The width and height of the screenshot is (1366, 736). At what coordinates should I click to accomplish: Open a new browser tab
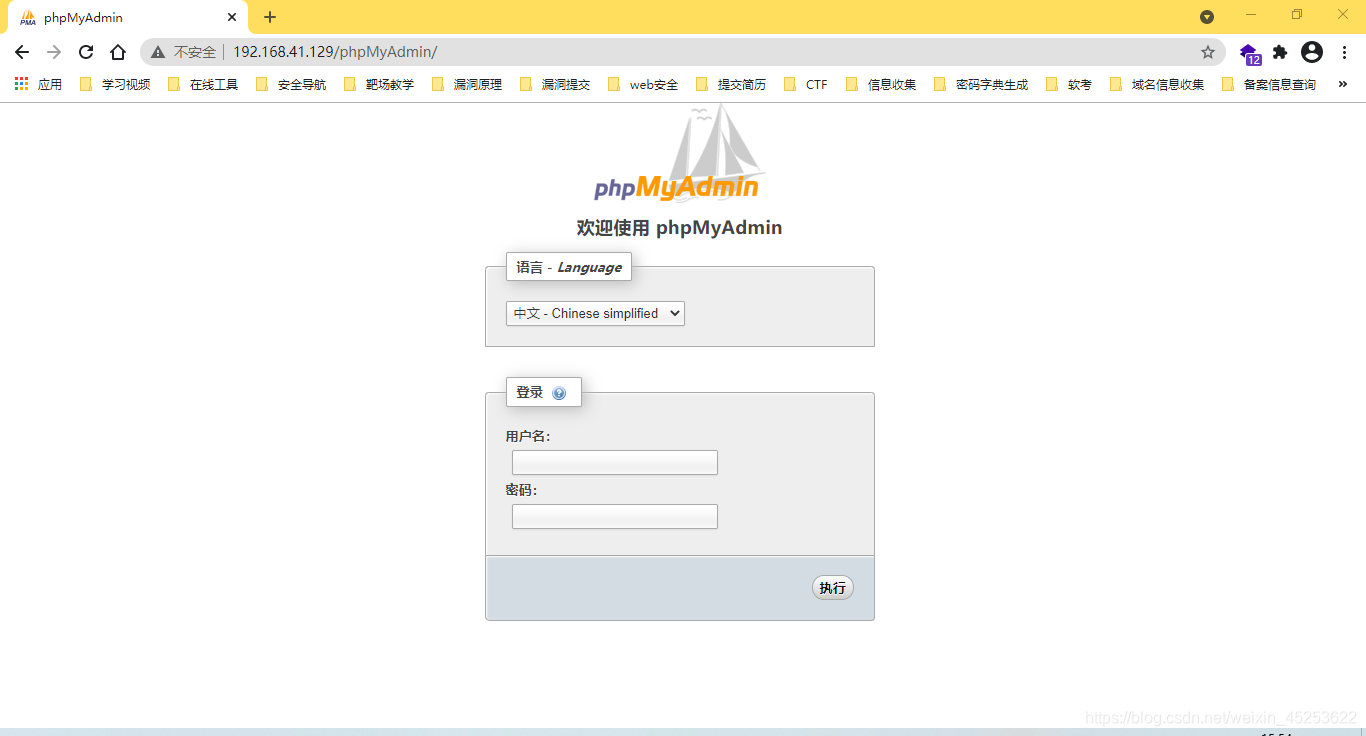[270, 17]
